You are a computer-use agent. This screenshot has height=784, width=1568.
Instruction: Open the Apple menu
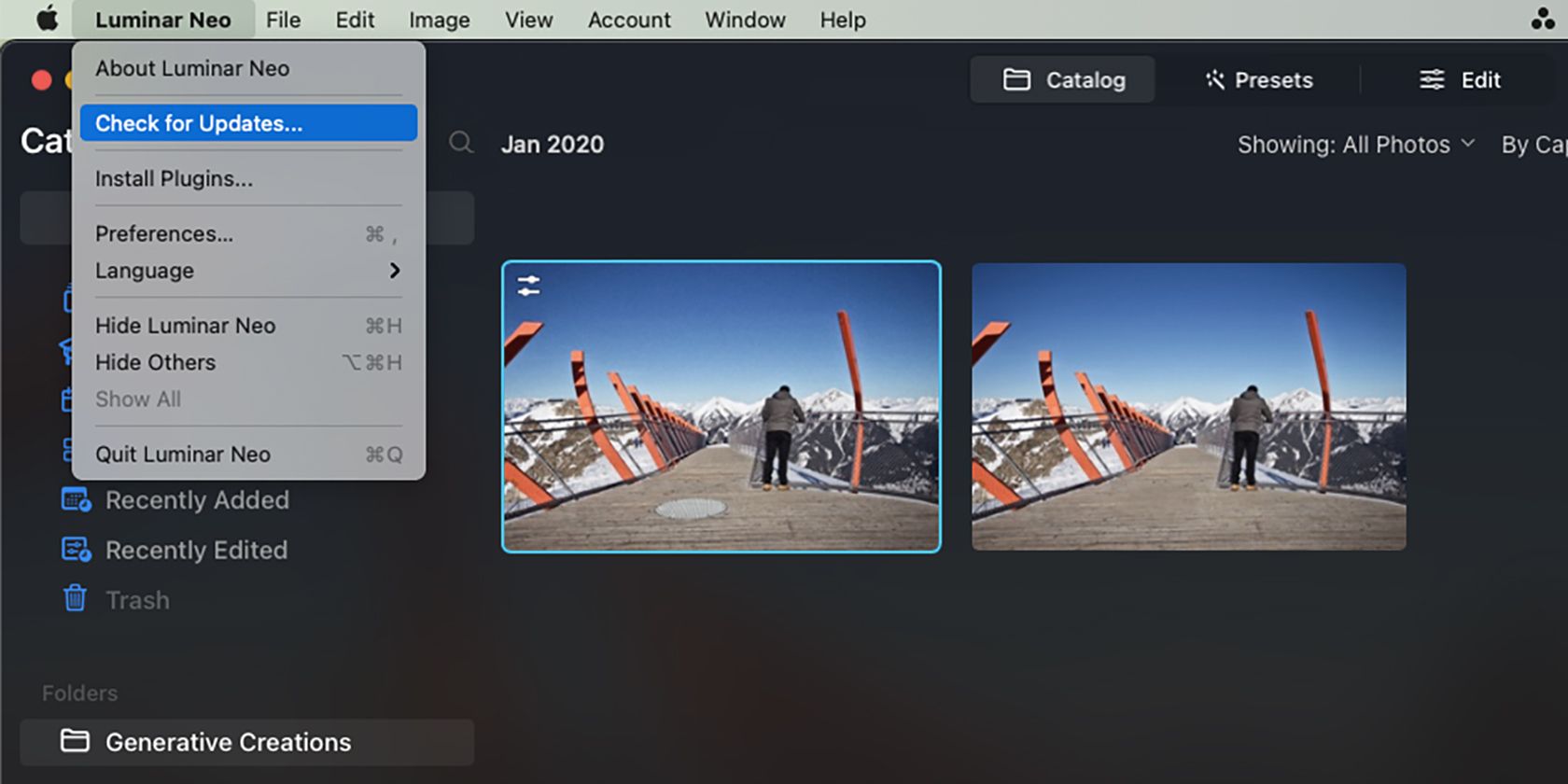47,19
